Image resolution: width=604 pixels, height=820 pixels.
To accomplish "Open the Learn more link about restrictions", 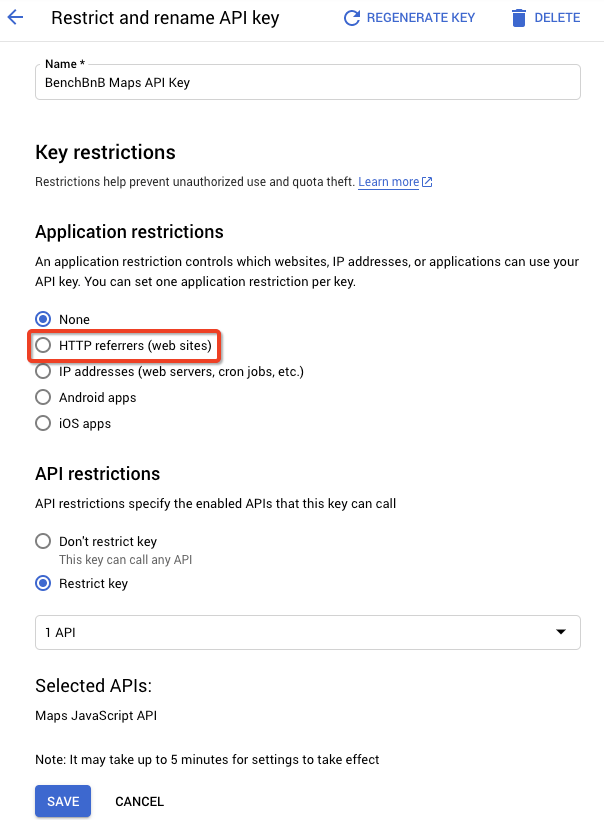I will click(390, 181).
